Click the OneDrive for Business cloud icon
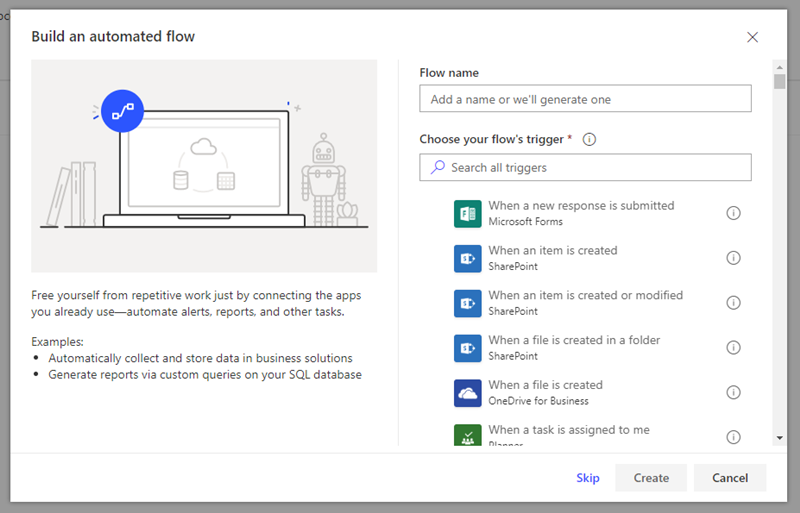 468,393
